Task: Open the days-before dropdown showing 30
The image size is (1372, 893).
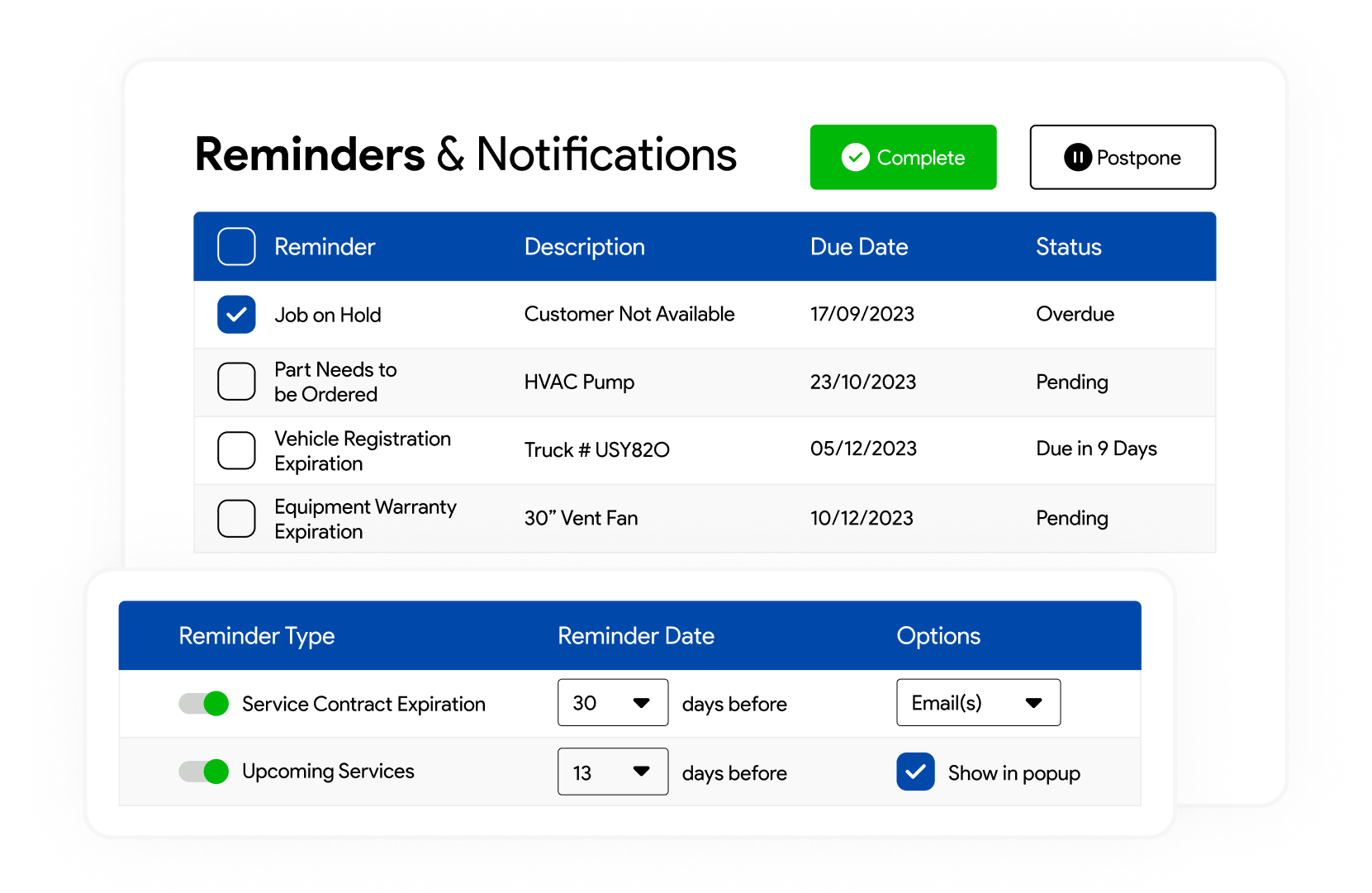Action: pyautogui.click(x=613, y=703)
